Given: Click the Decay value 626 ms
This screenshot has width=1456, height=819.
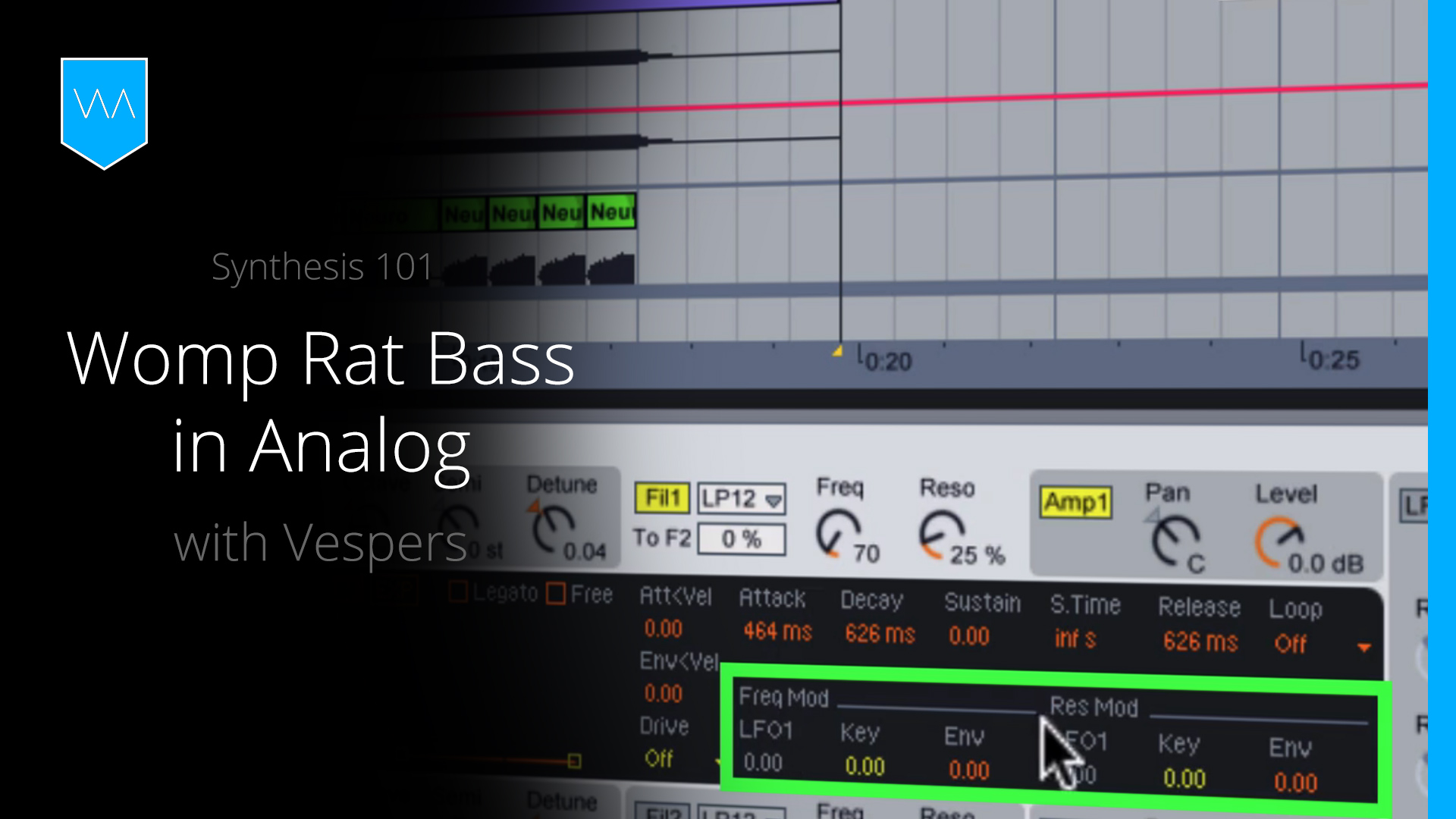Looking at the screenshot, I should click(880, 633).
